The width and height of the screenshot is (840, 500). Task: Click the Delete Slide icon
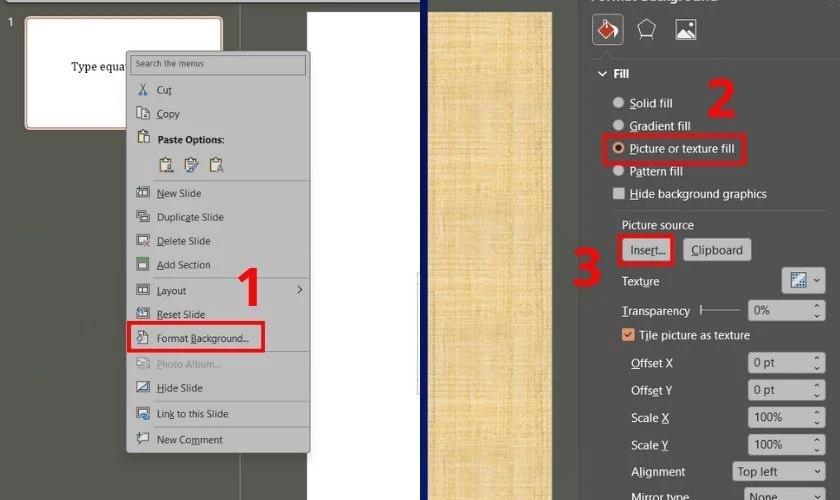pos(142,240)
